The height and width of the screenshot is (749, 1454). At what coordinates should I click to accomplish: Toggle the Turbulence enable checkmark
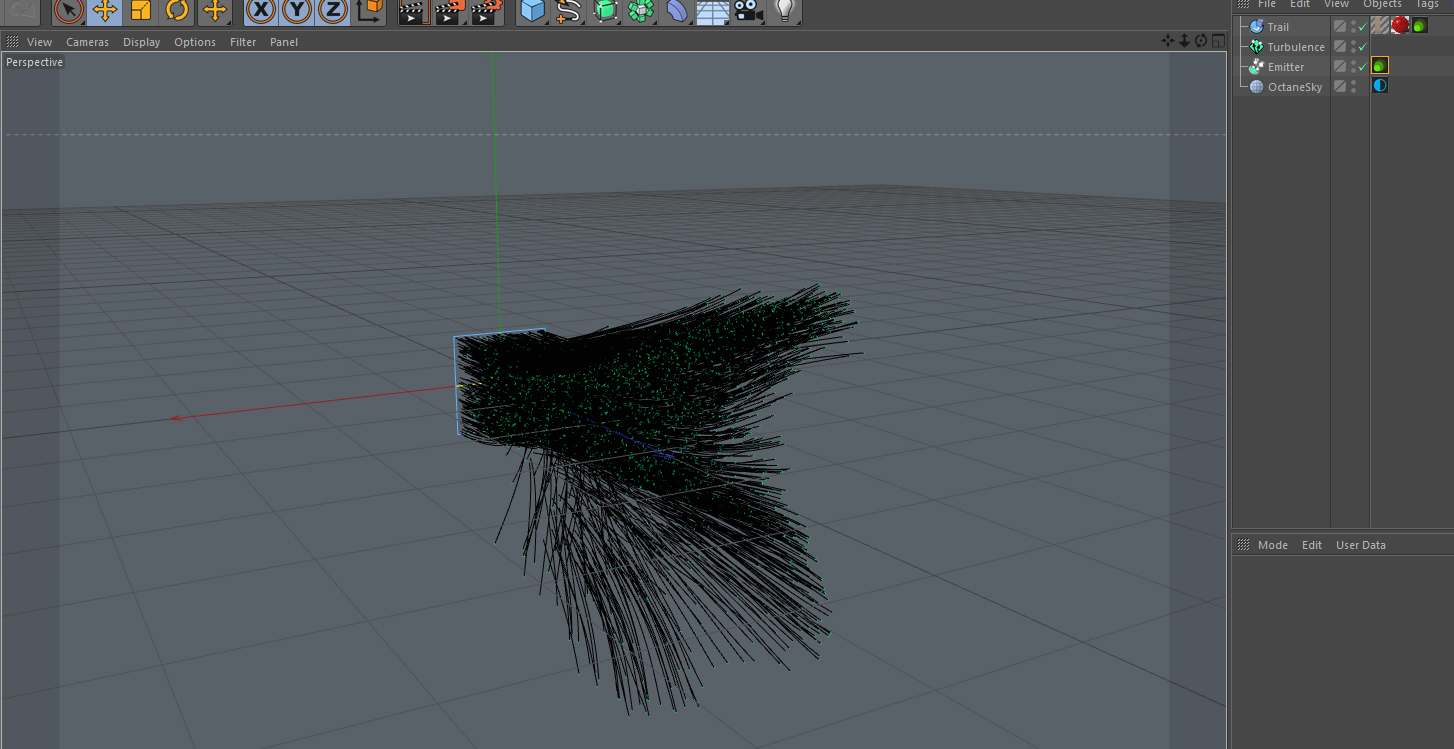click(1362, 47)
